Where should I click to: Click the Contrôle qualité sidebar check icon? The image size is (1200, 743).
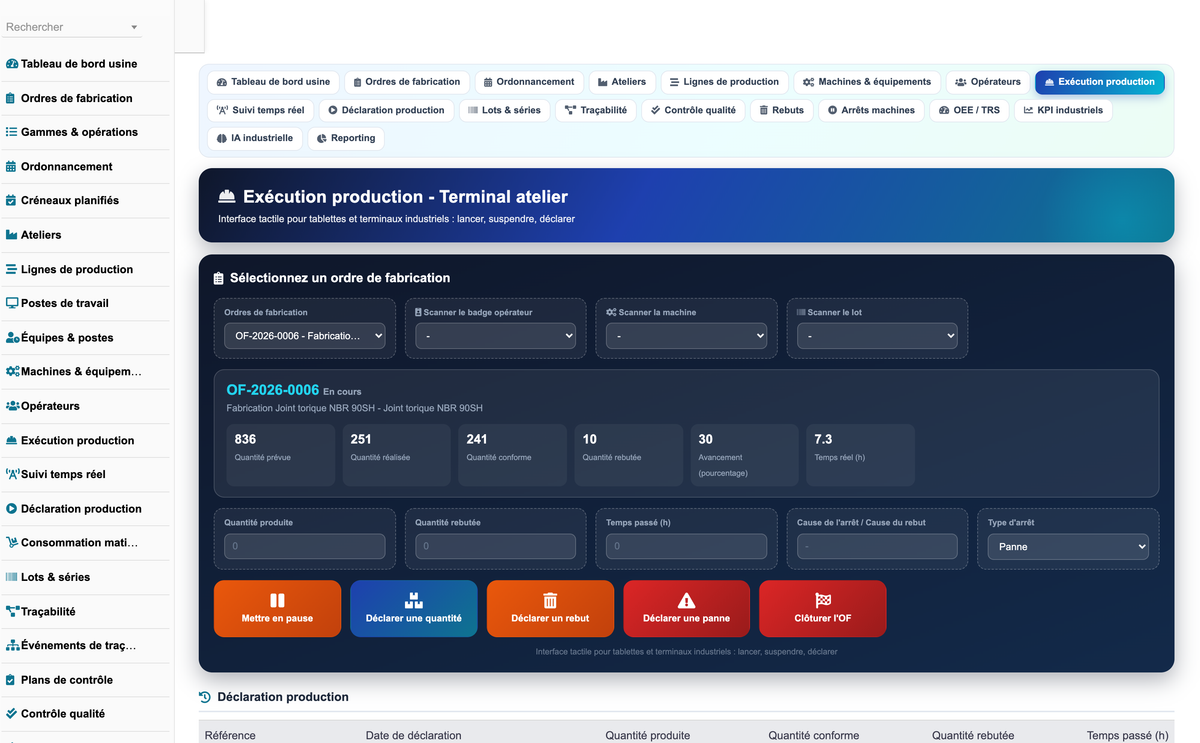click(12, 713)
